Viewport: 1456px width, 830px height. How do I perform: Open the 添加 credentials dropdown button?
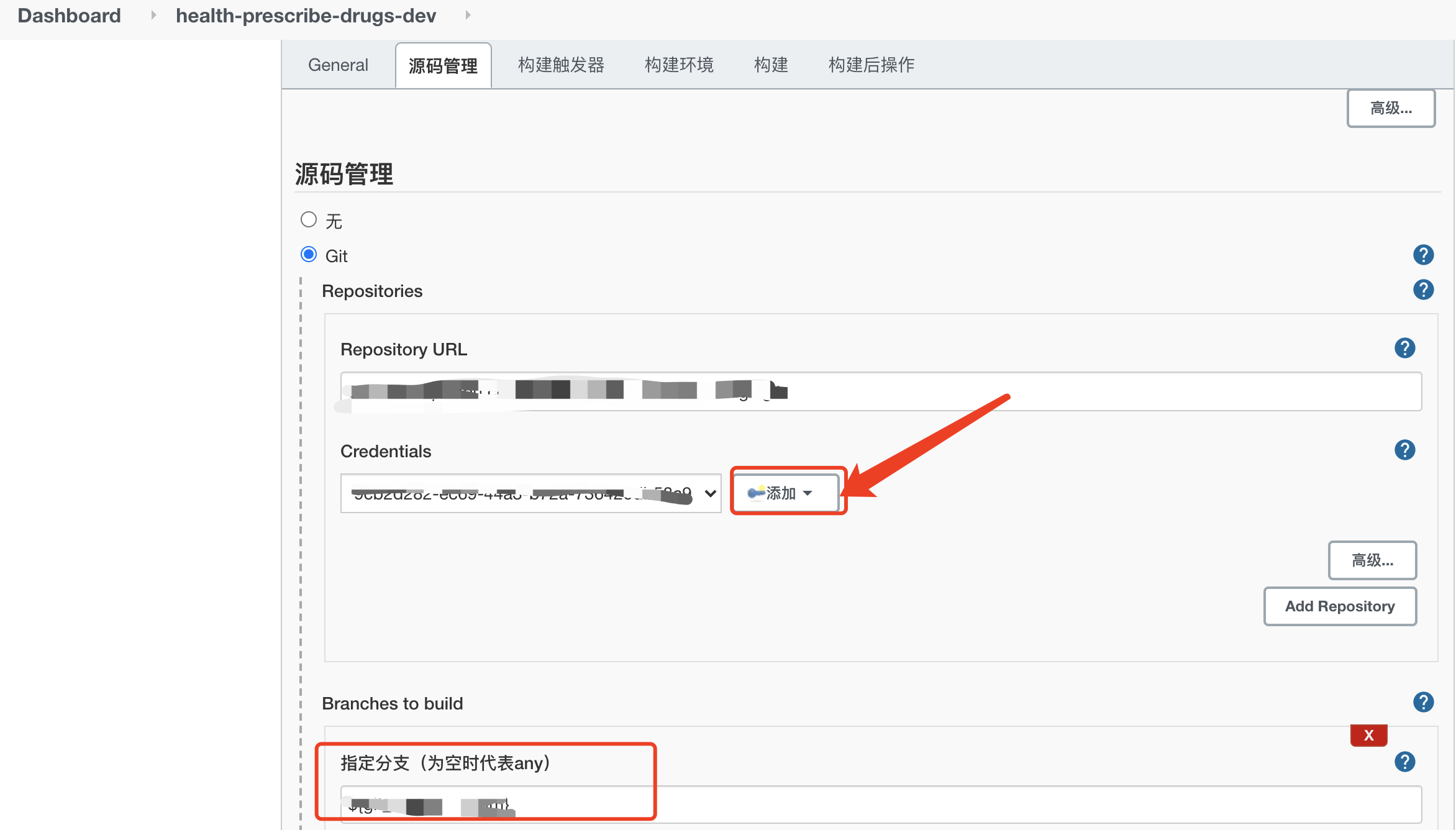[x=786, y=493]
